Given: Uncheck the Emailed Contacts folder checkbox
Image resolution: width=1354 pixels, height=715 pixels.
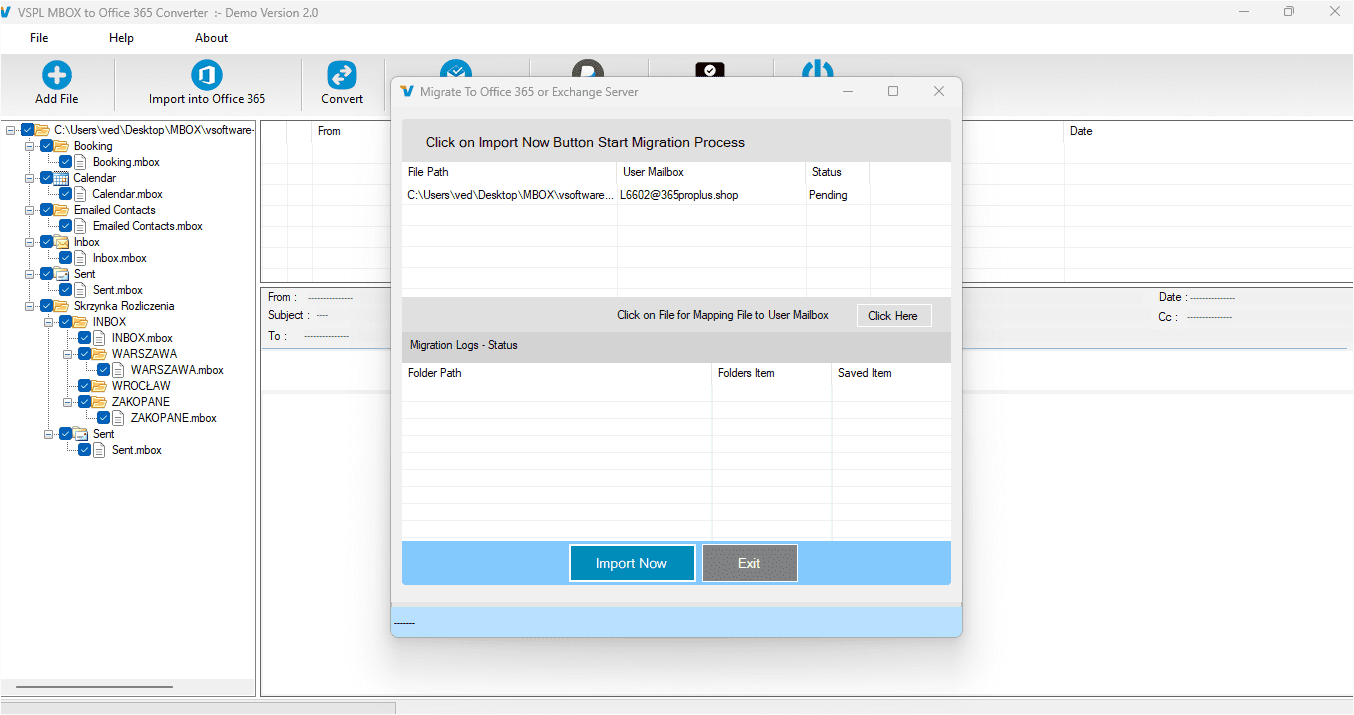Looking at the screenshot, I should pyautogui.click(x=46, y=210).
